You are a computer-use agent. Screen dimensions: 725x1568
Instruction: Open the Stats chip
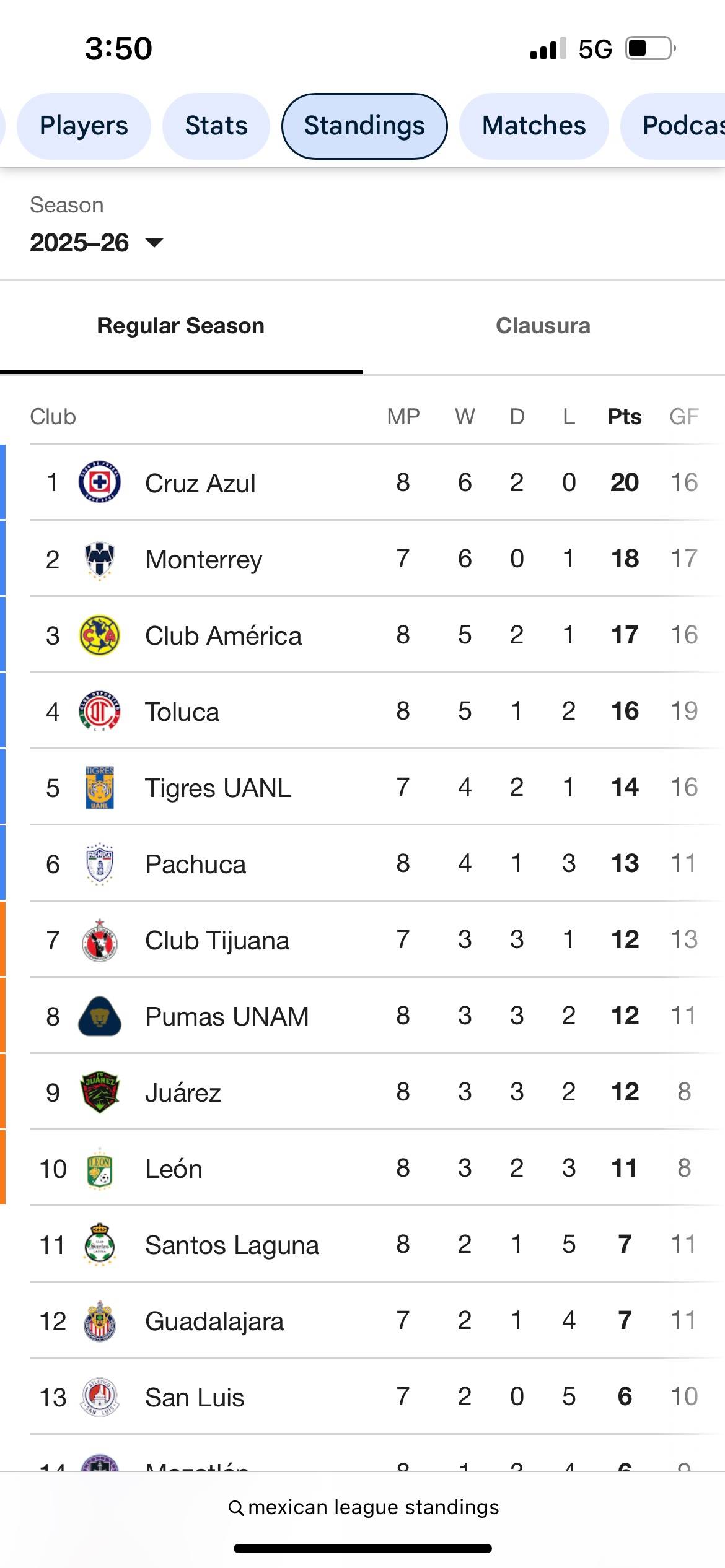click(216, 126)
